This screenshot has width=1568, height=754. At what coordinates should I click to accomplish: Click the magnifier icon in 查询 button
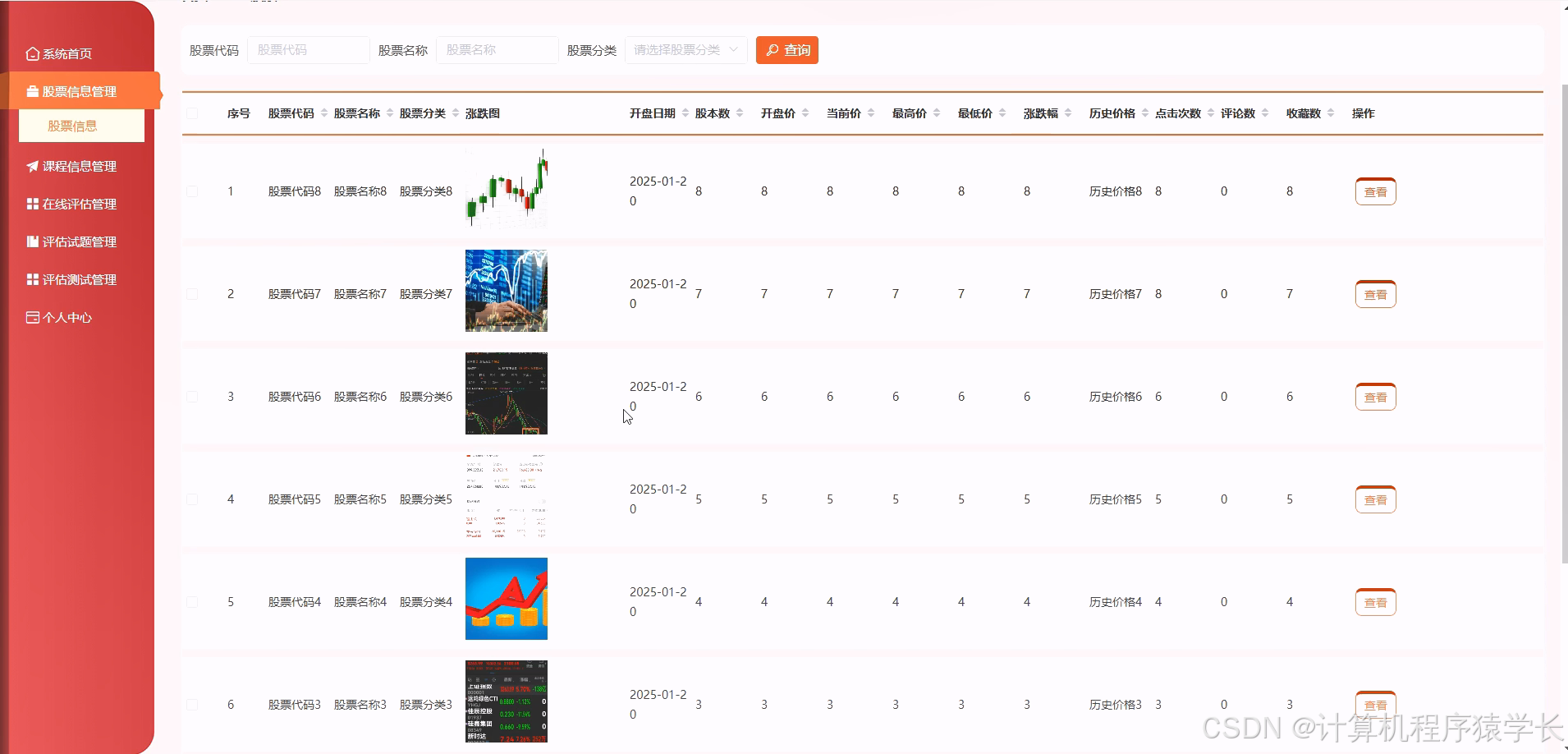[x=773, y=50]
